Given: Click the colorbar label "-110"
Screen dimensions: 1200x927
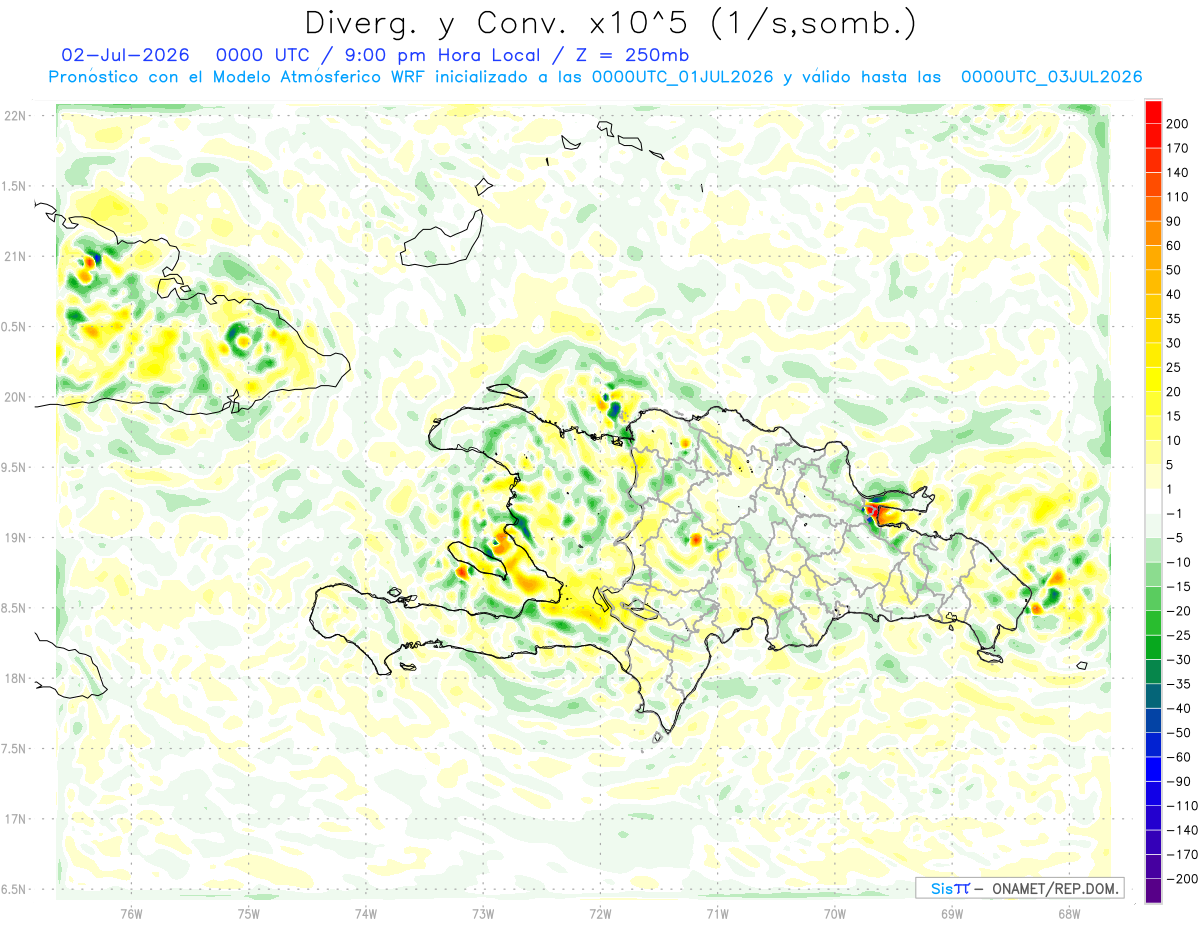Looking at the screenshot, I should tap(1182, 805).
